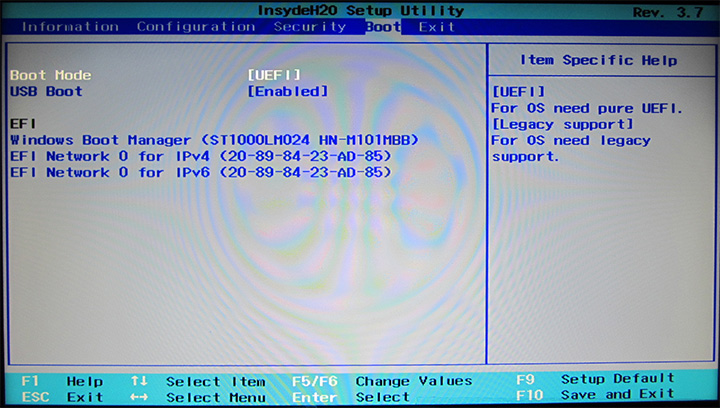
Task: Select the Boot tab
Action: pyautogui.click(x=383, y=27)
